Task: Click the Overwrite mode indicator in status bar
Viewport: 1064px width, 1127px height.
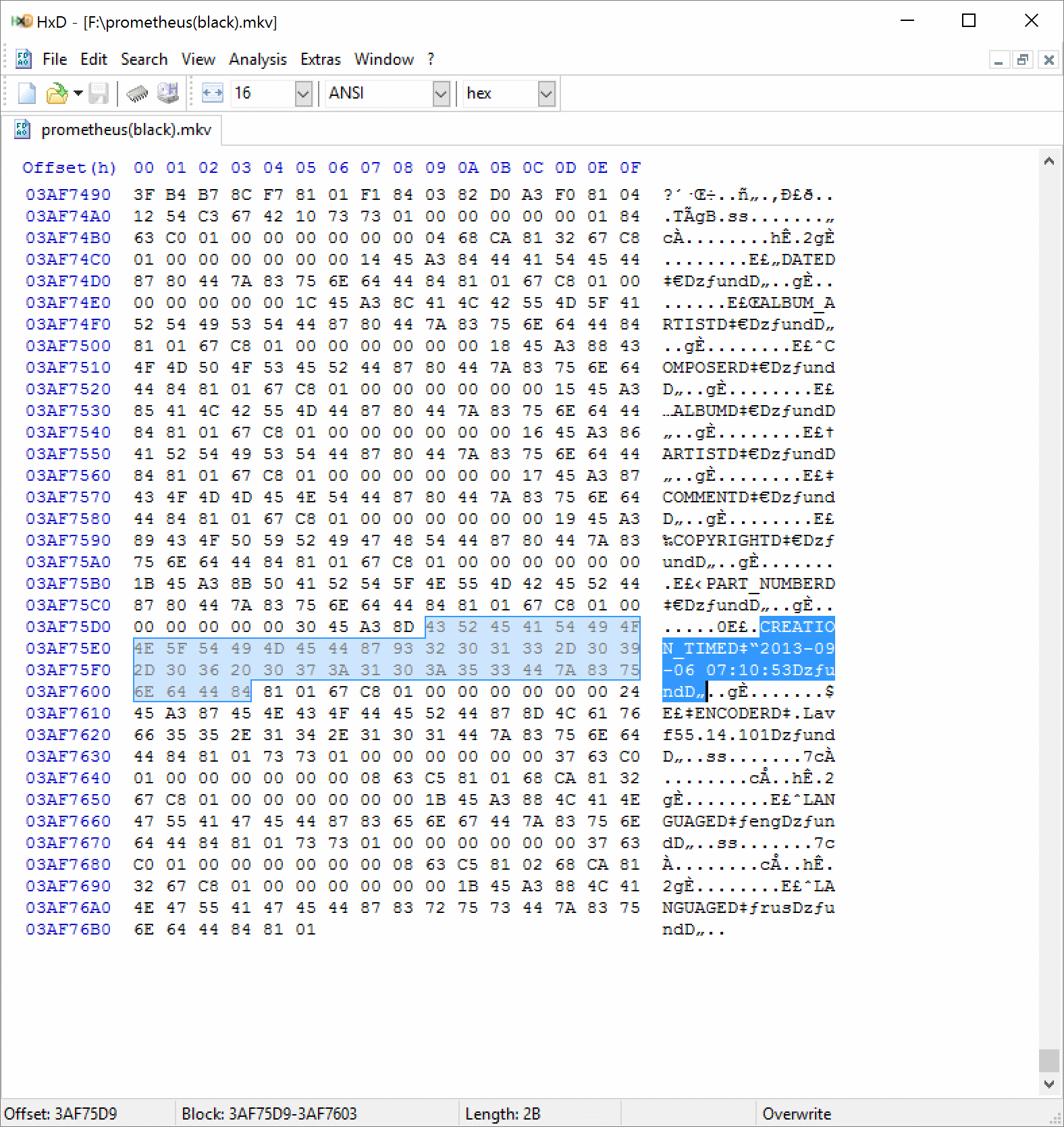Action: [x=797, y=1114]
